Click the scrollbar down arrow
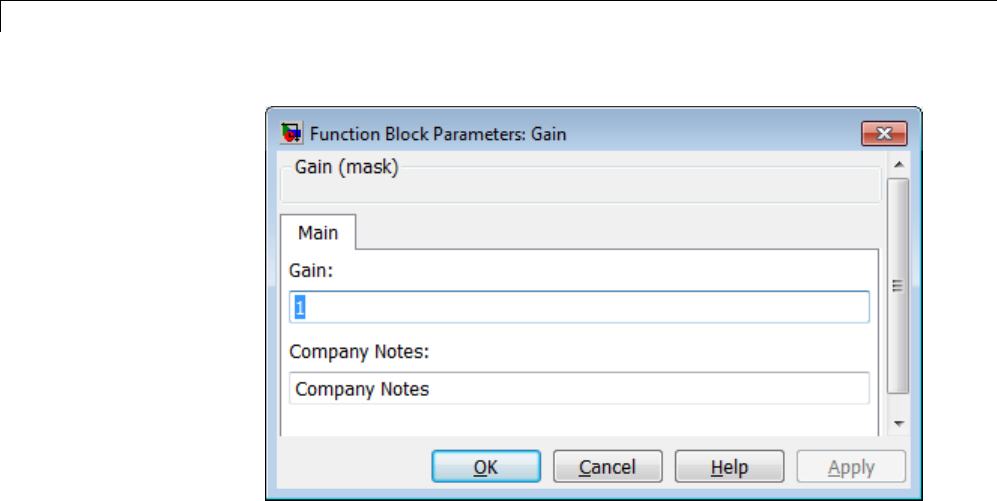The width and height of the screenshot is (997, 501). pos(898,424)
